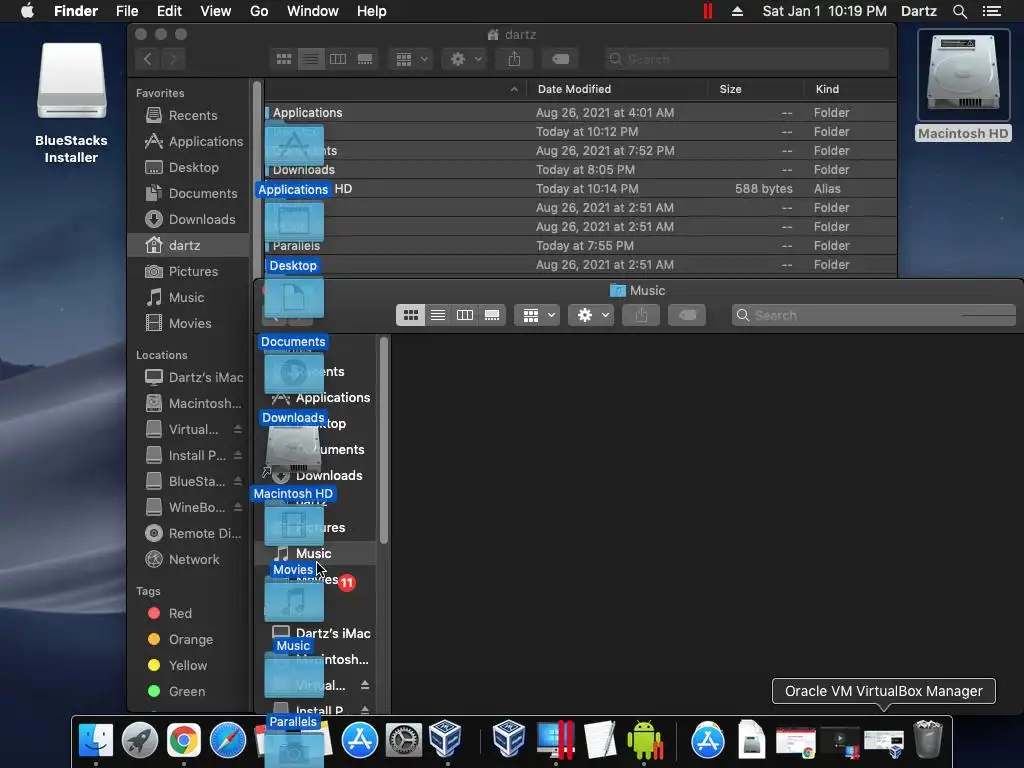Click Share icon in Music window toolbar

click(x=641, y=315)
